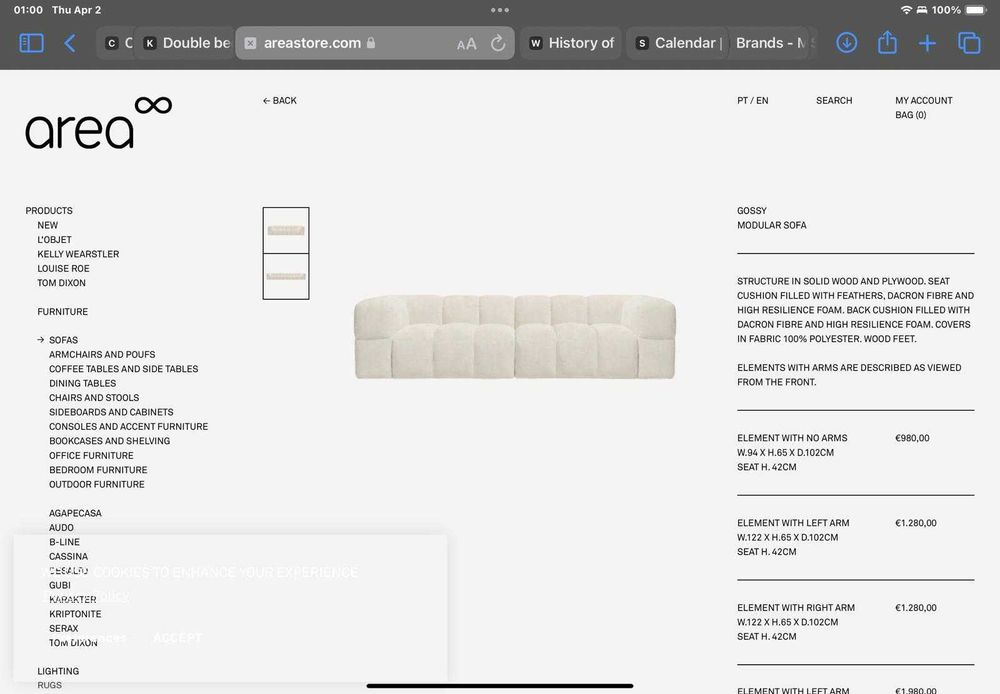Viewport: 1000px width, 694px height.
Task: Open MY ACCOUNT
Action: (923, 100)
